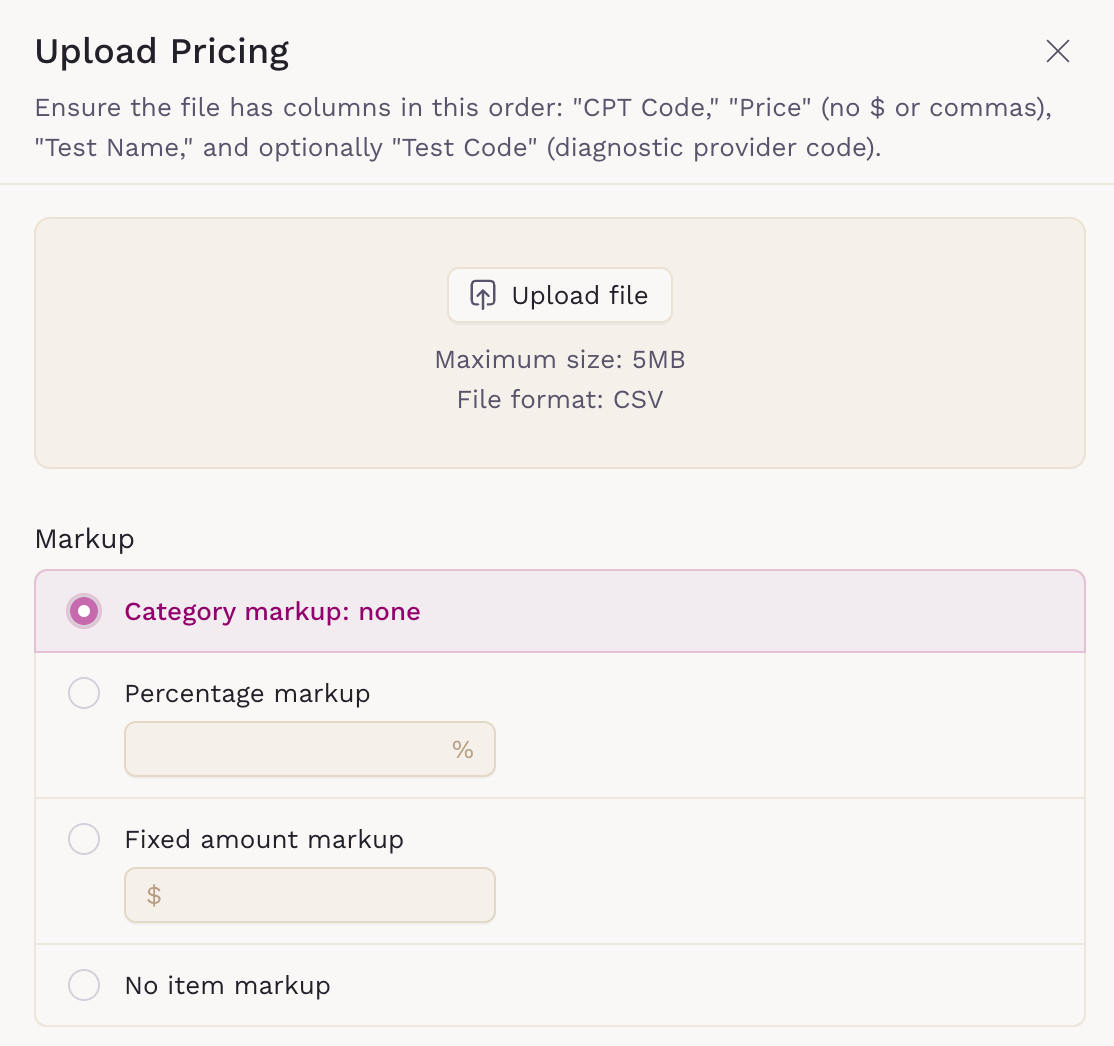
Task: Click the Upload Pricing dialog title
Action: 162,51
